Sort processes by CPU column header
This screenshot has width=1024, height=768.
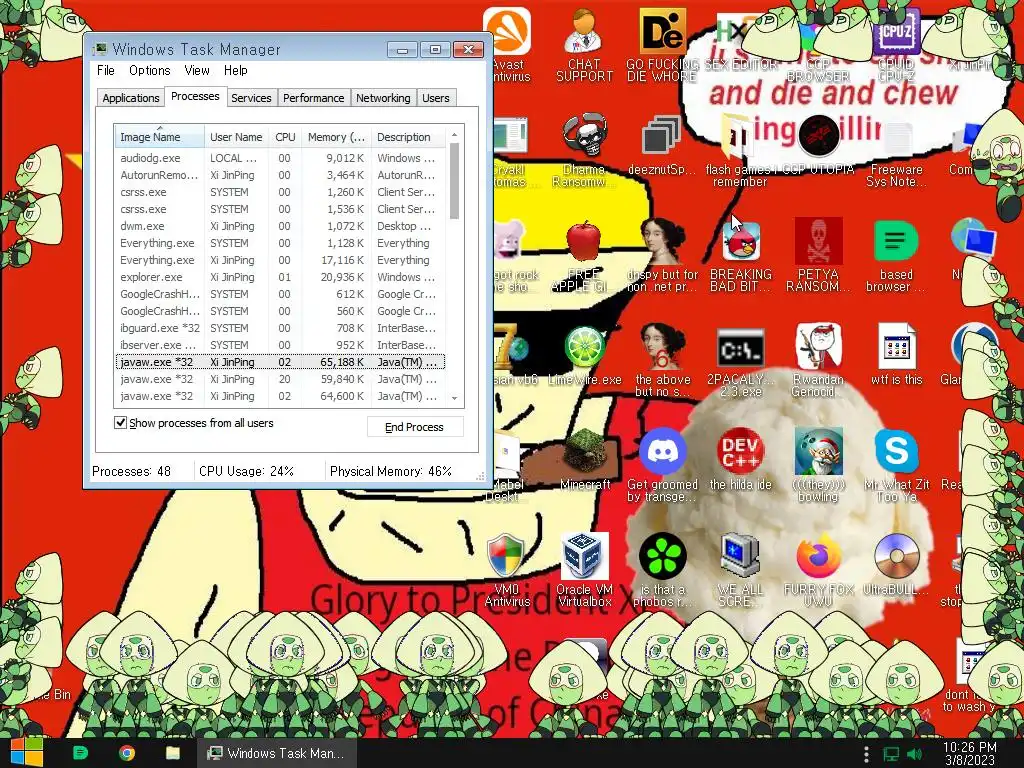[x=285, y=137]
